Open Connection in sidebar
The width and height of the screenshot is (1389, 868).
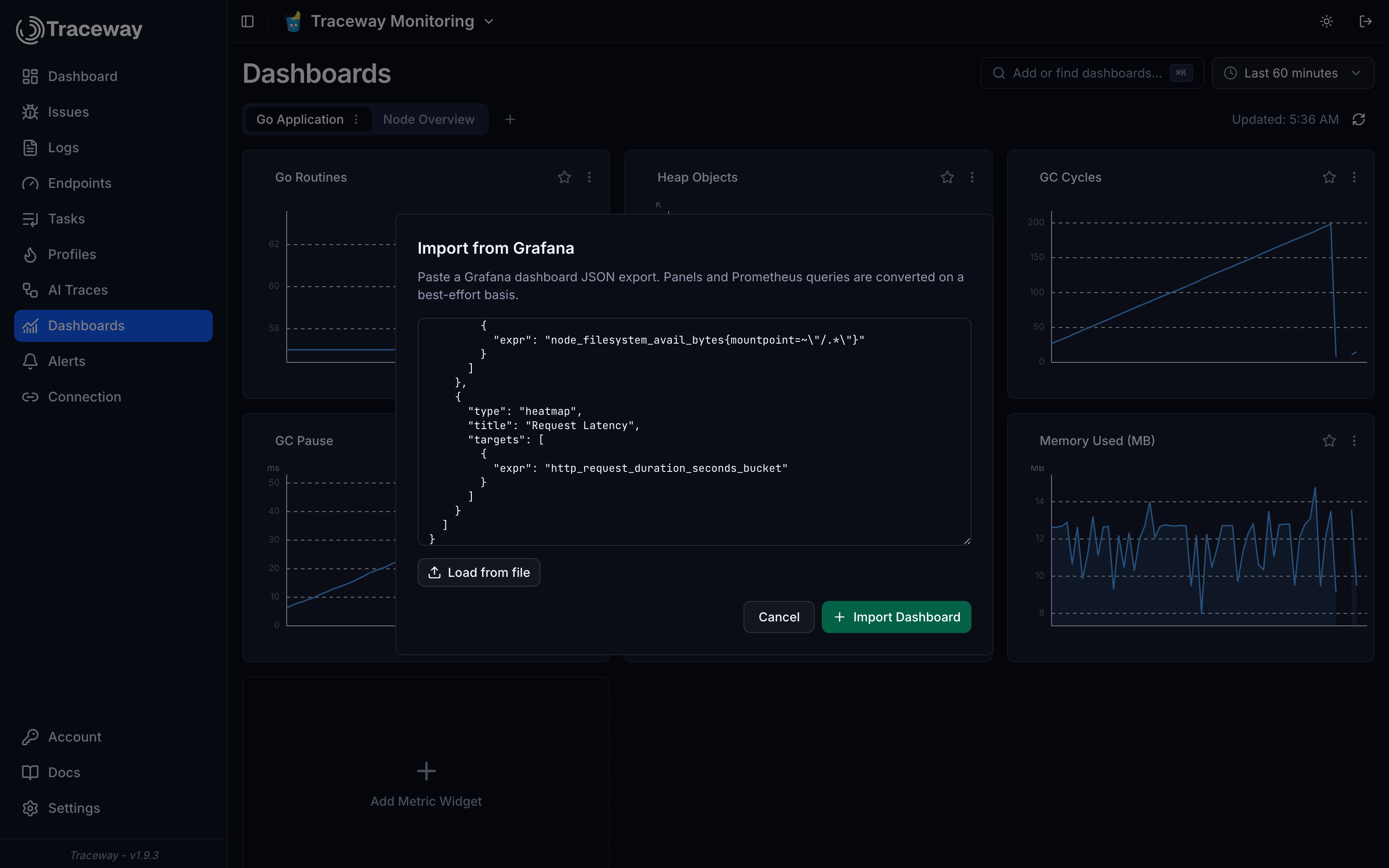(114, 397)
